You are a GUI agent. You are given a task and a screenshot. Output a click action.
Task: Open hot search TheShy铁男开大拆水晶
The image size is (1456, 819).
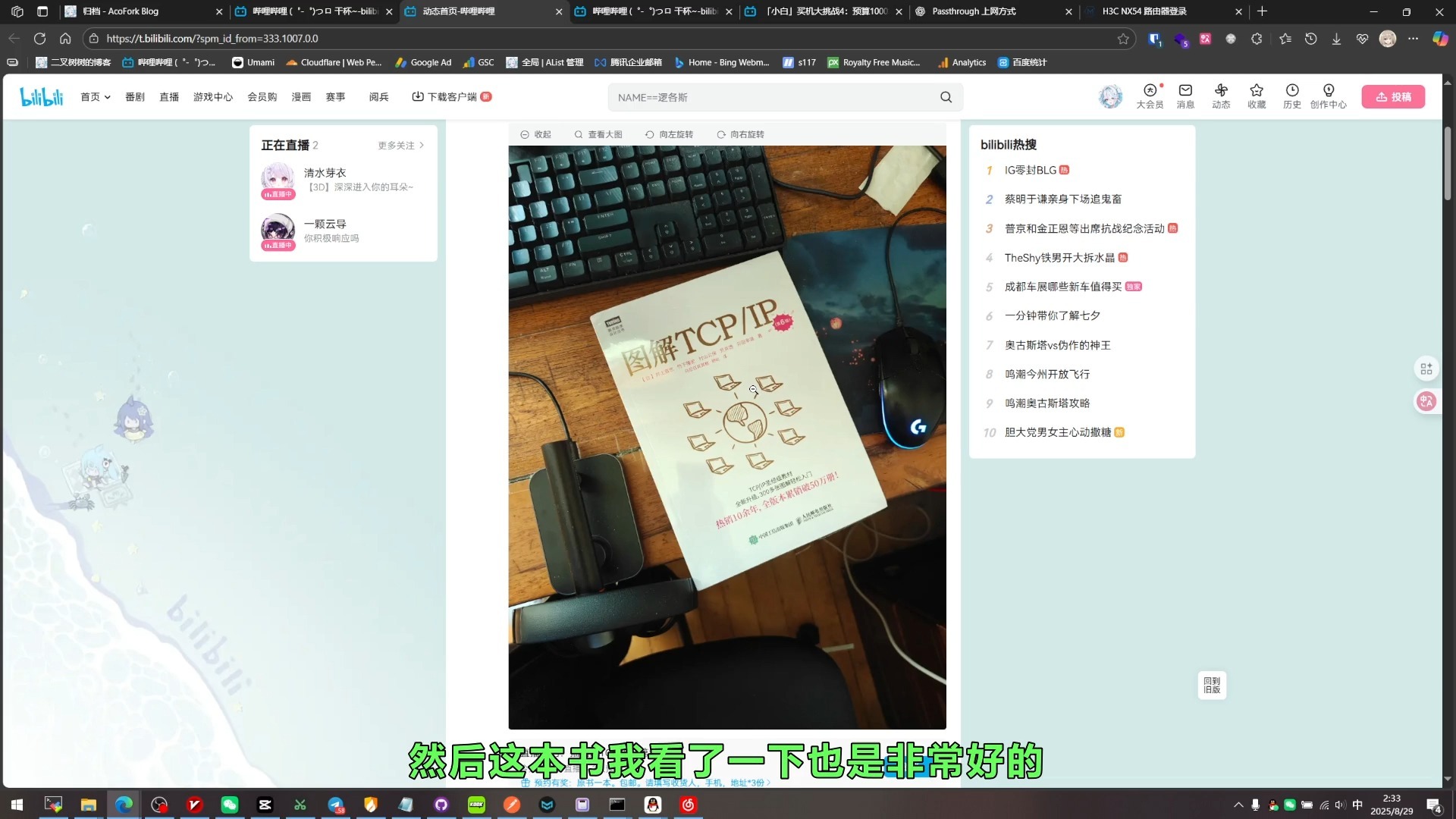click(x=1060, y=258)
